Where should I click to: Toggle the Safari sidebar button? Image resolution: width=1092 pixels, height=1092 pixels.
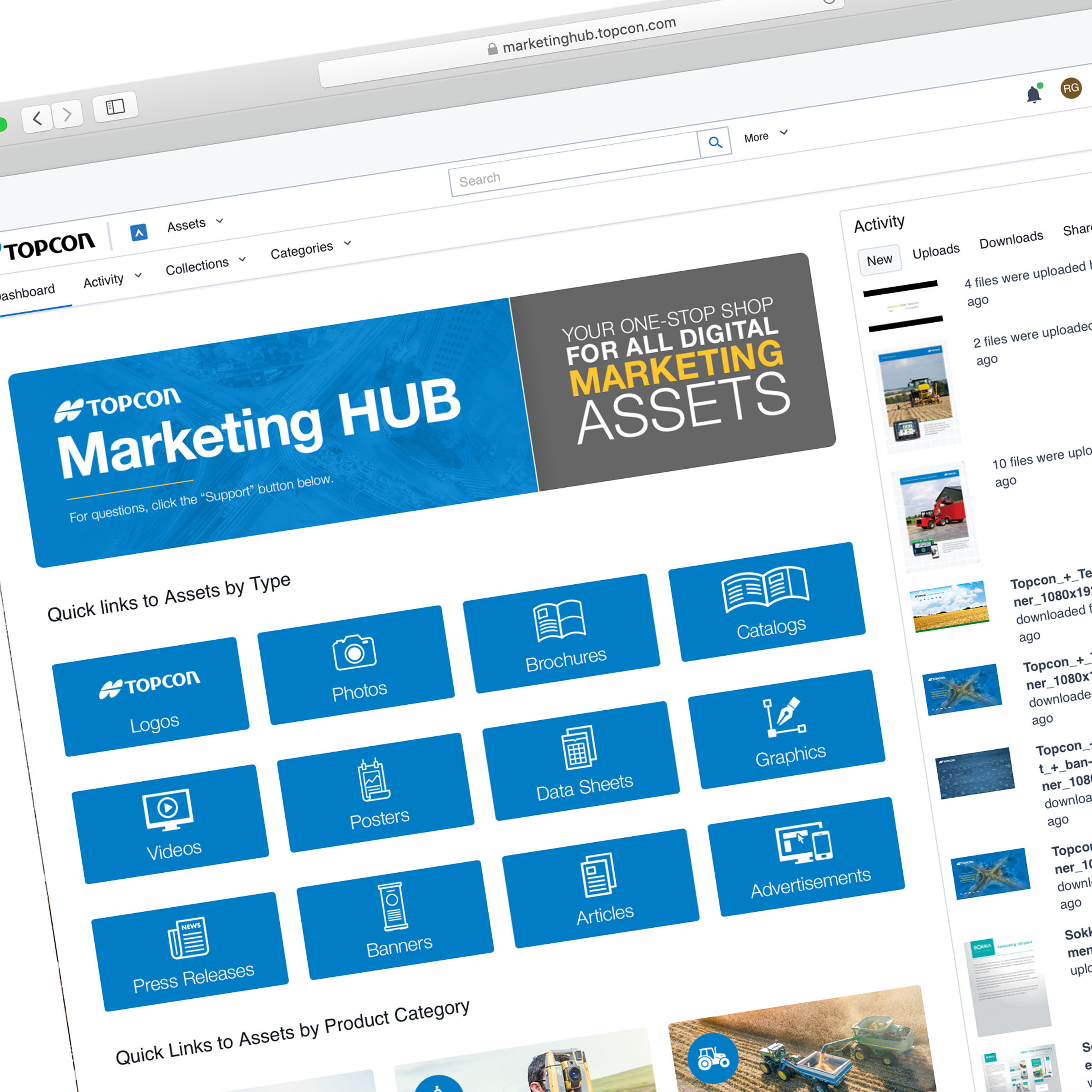coord(115,106)
